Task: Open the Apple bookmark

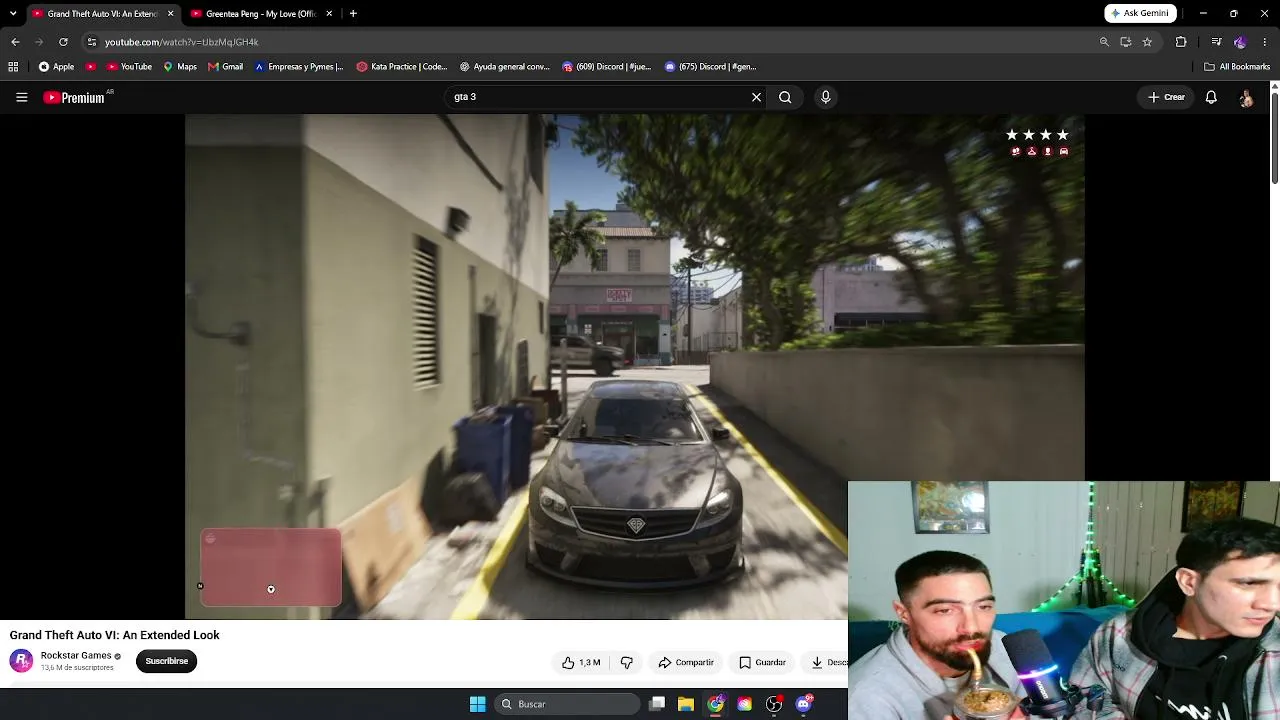Action: [x=56, y=67]
